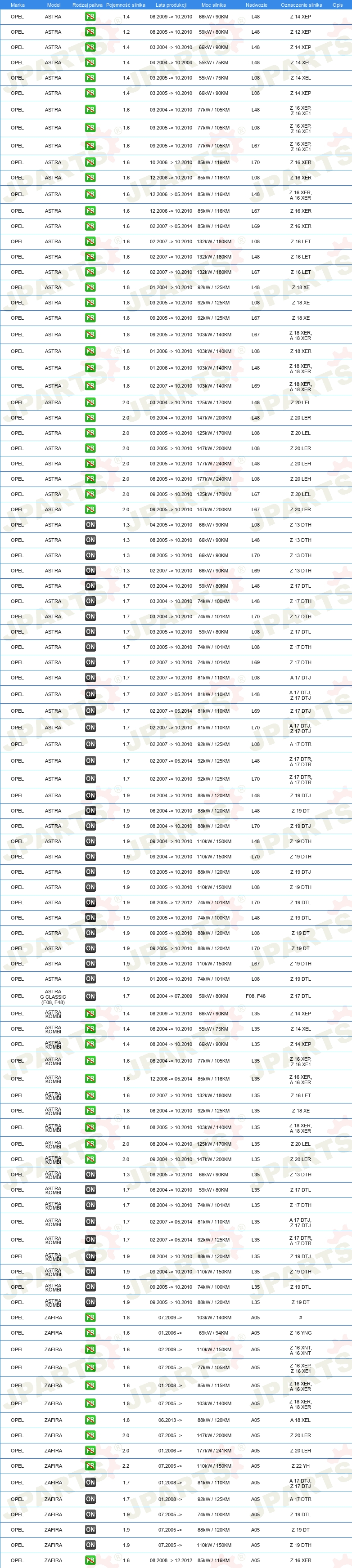Click the Lata produkcji column header

pyautogui.click(x=171, y=5)
